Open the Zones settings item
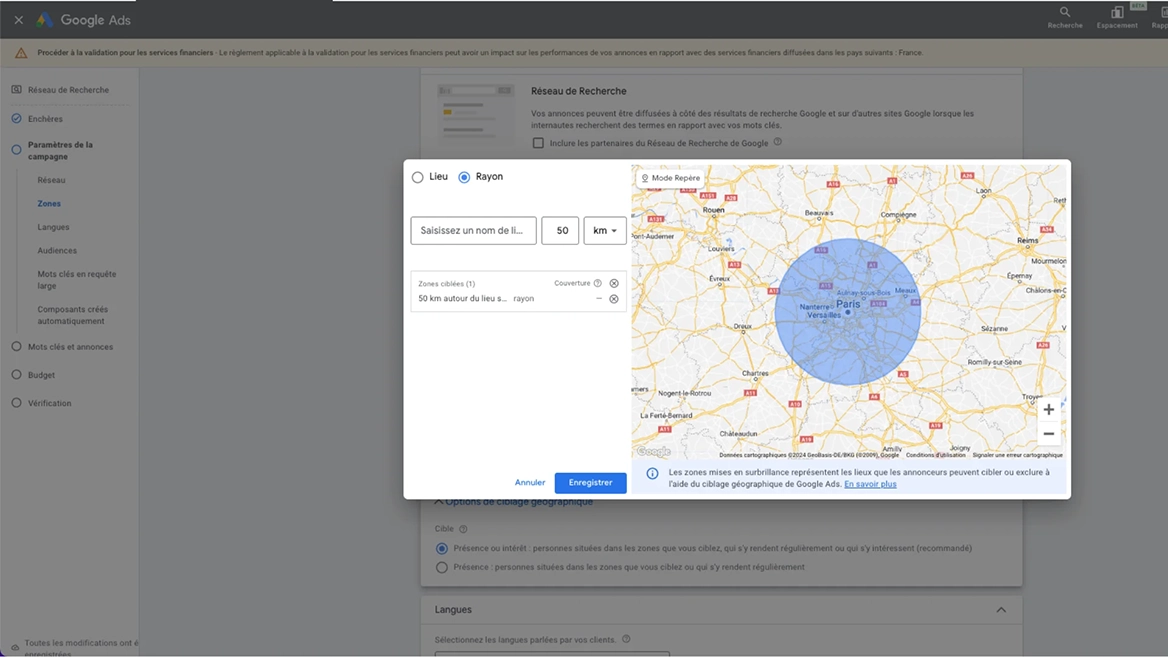Image resolution: width=1168 pixels, height=657 pixels. coord(49,203)
